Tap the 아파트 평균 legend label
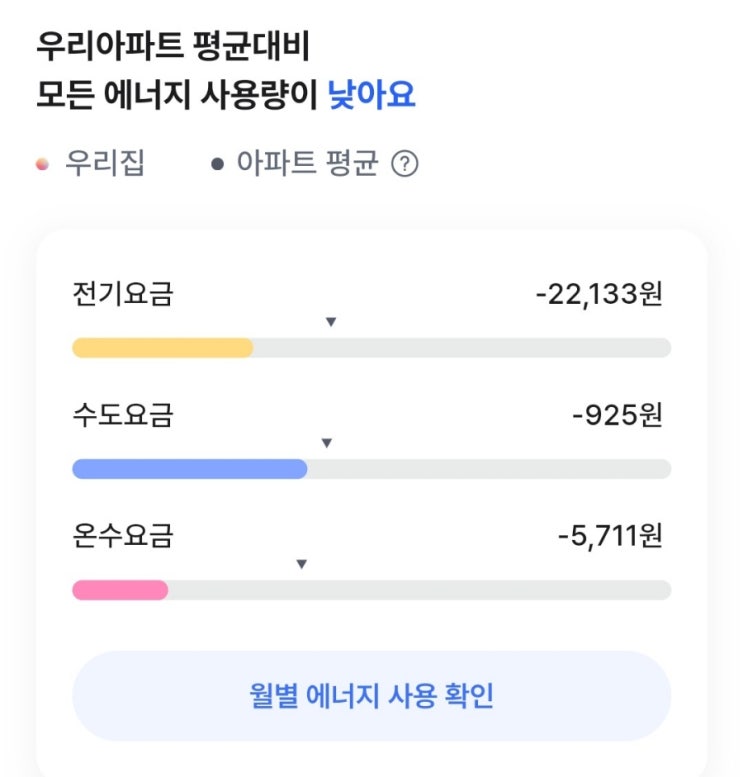 (307, 164)
